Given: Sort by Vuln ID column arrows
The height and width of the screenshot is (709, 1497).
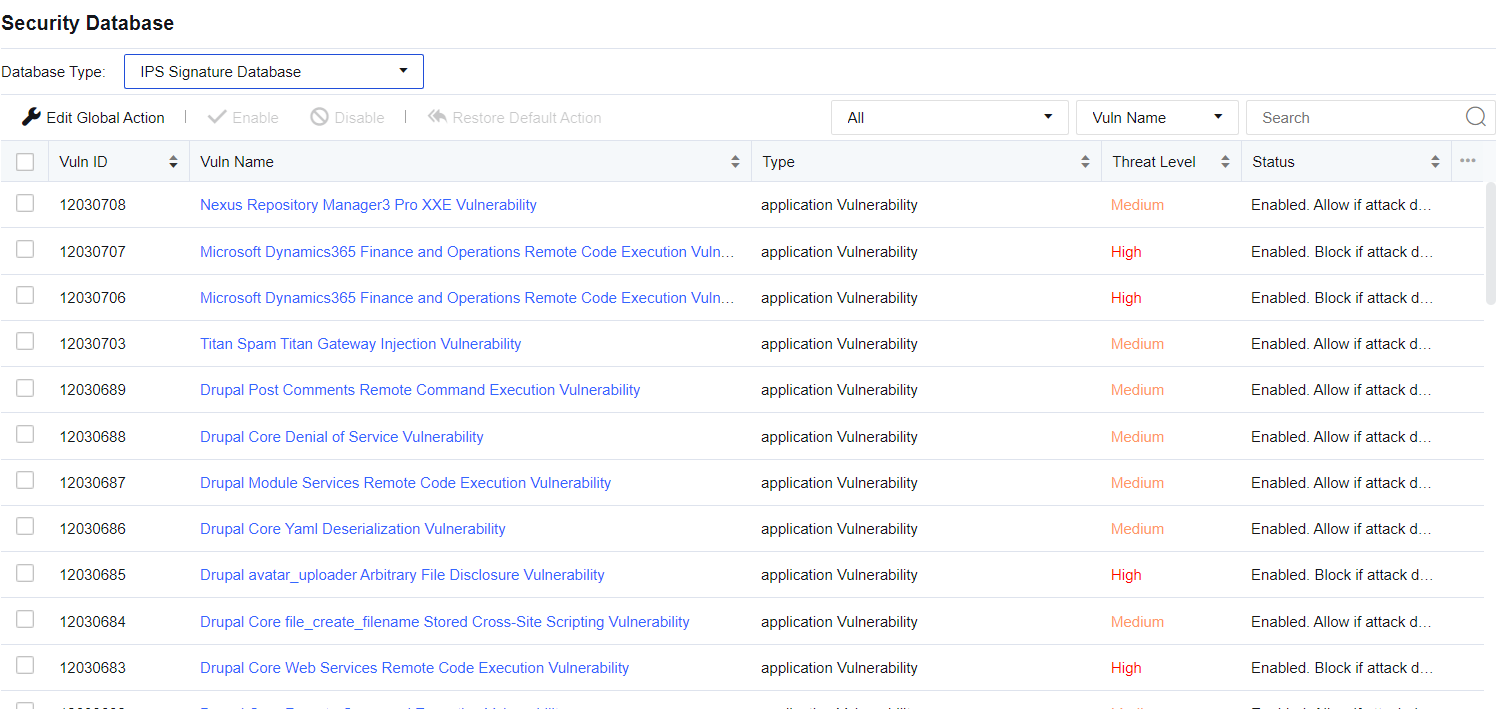Looking at the screenshot, I should click(173, 162).
